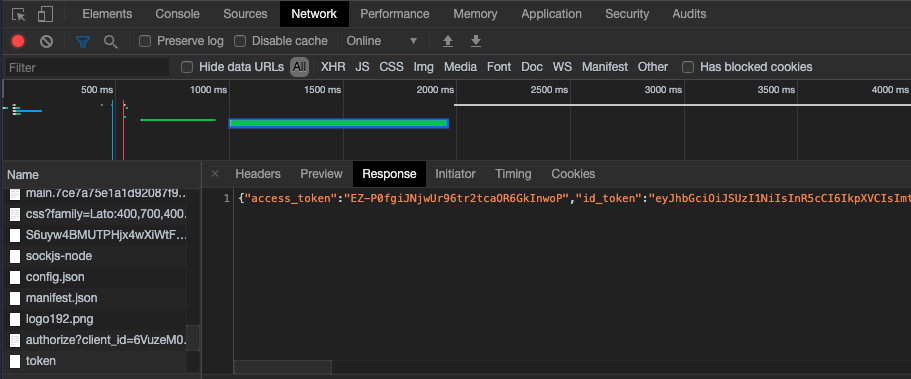911x379 pixels.
Task: Stop recording network log with red button
Action: click(18, 41)
